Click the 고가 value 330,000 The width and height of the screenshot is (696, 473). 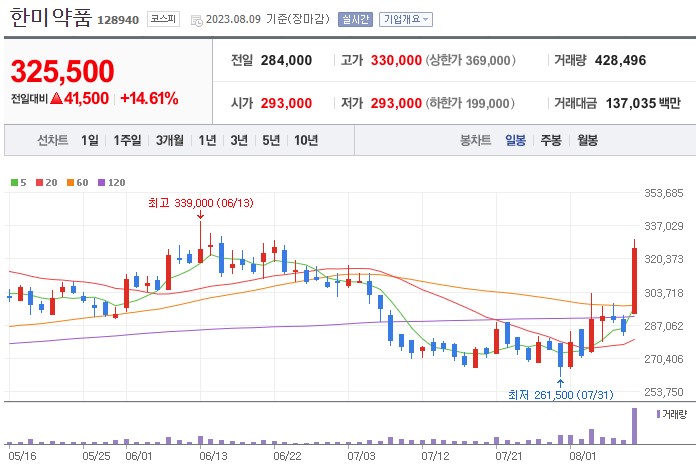pyautogui.click(x=396, y=60)
